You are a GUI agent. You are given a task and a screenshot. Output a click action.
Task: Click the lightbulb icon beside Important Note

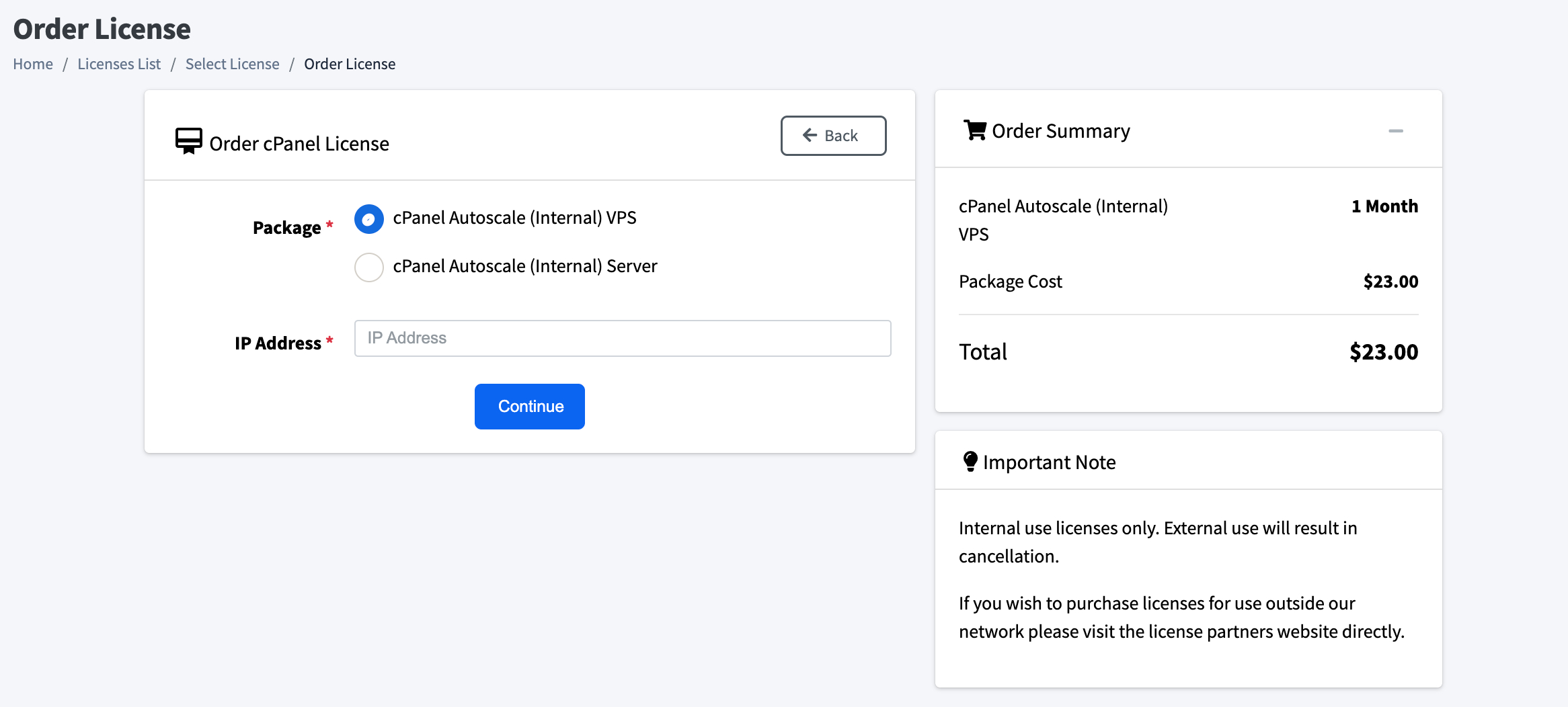coord(970,462)
